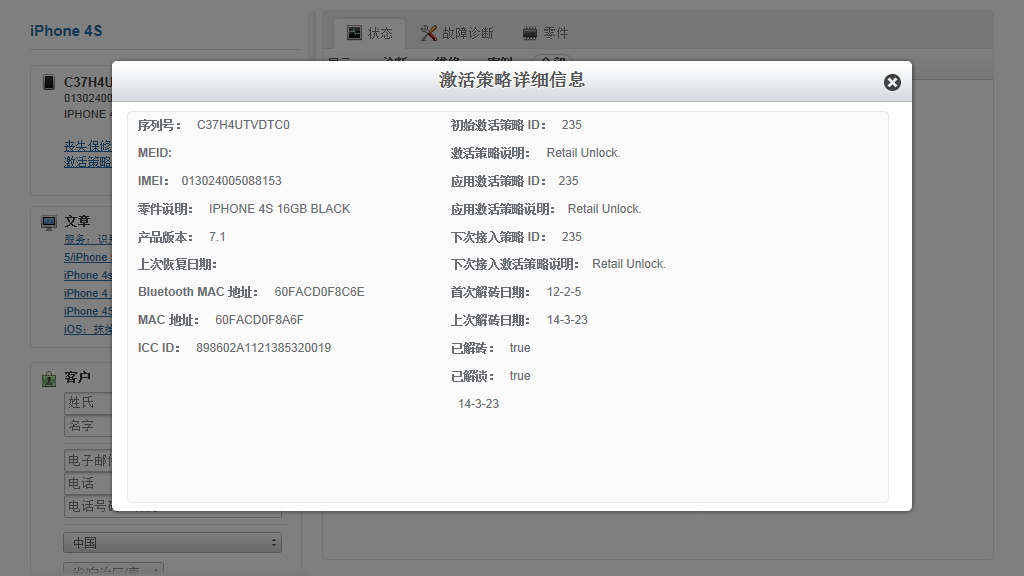Select Bluetooth MAC address 60FACD0F8C6E
The height and width of the screenshot is (576, 1024).
tap(319, 292)
